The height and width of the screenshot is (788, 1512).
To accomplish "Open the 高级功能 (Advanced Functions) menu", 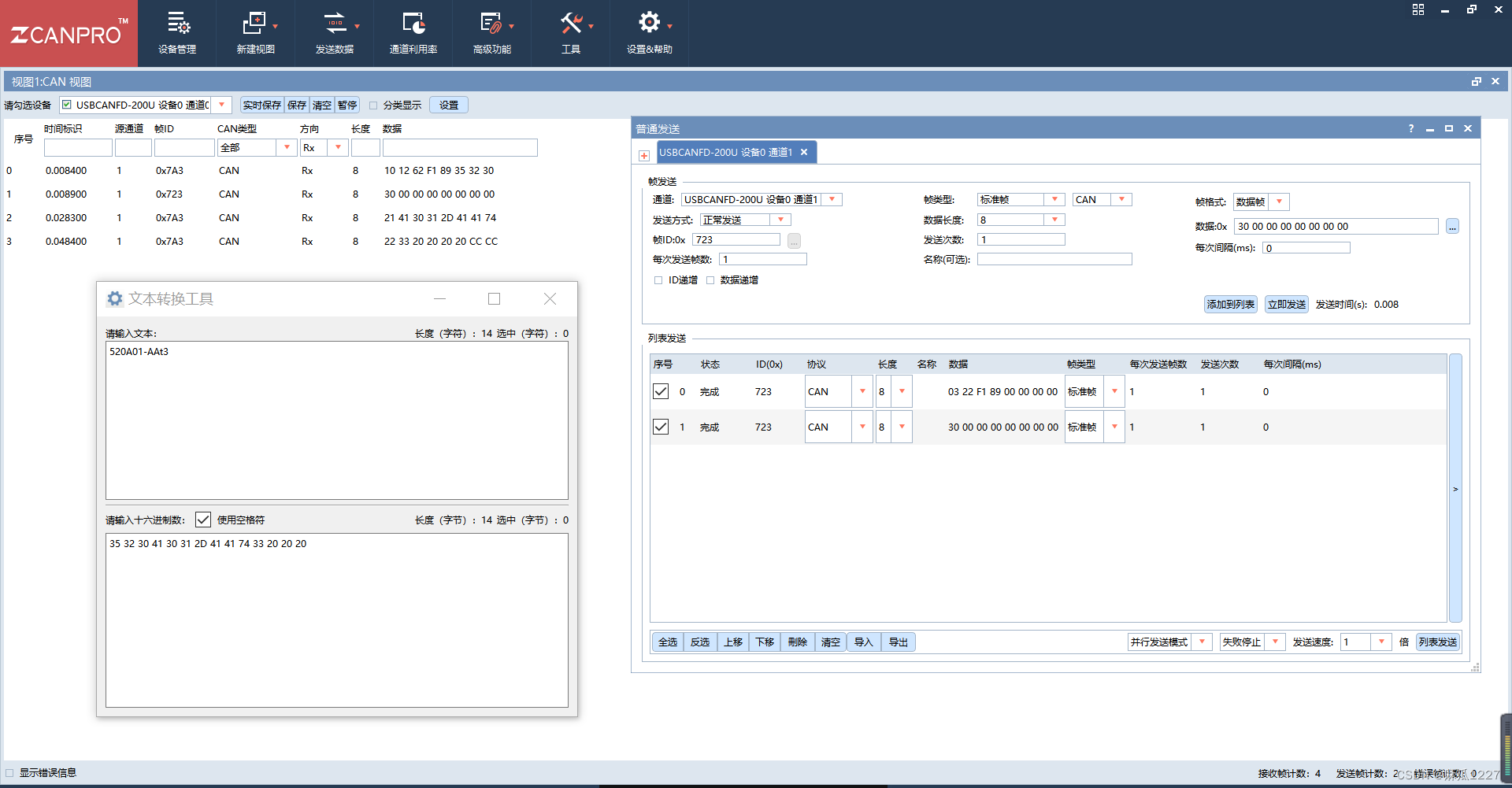I will [x=491, y=33].
